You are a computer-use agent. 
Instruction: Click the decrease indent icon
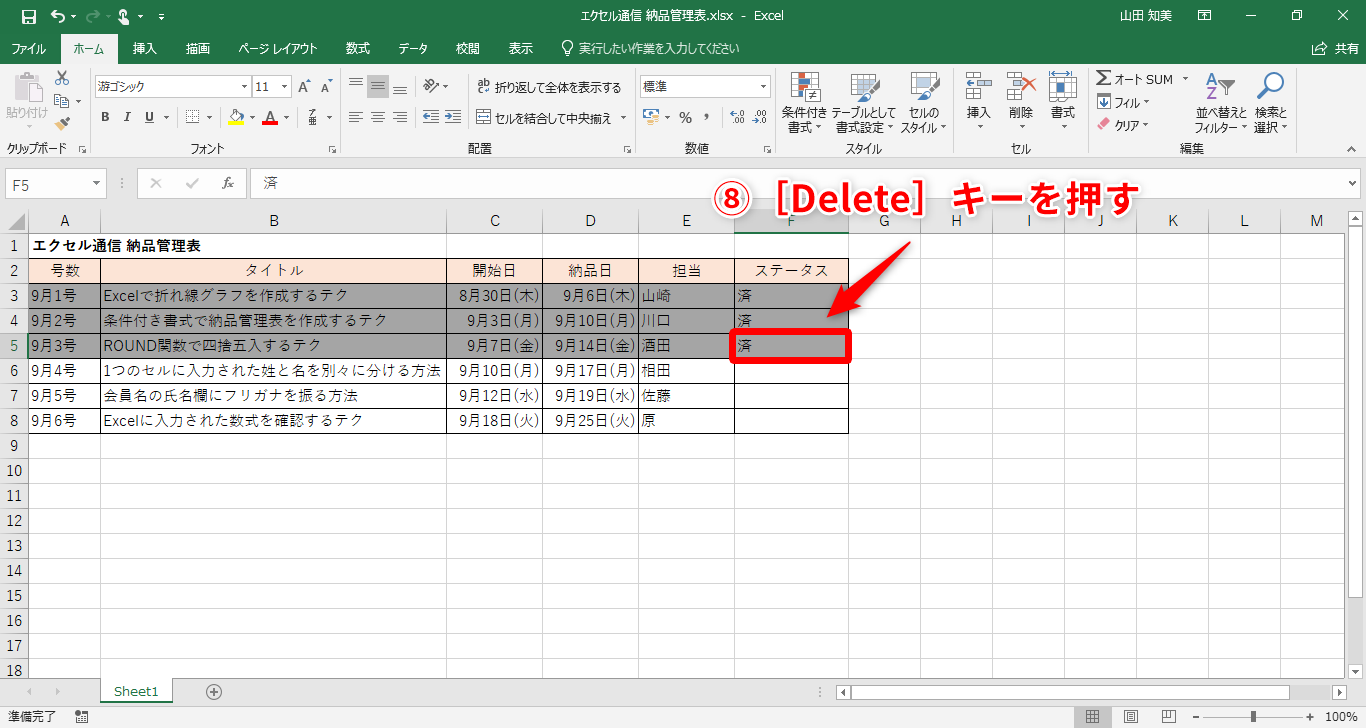point(431,117)
